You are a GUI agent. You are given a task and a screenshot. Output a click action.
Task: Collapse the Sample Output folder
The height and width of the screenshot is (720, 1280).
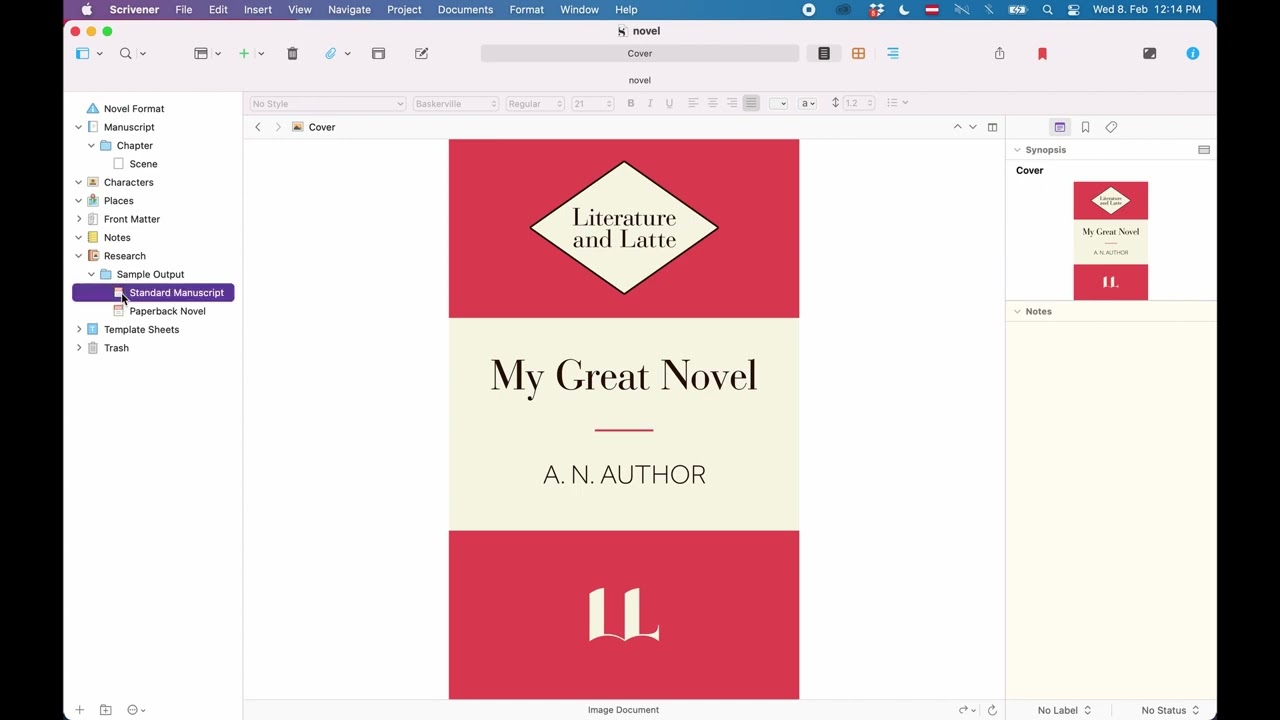tap(91, 274)
